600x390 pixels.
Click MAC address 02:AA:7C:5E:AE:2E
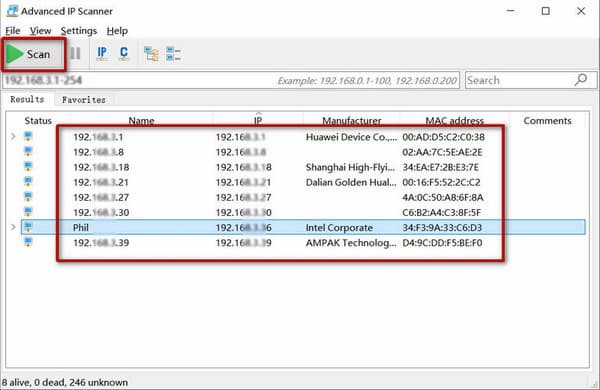[x=442, y=152]
